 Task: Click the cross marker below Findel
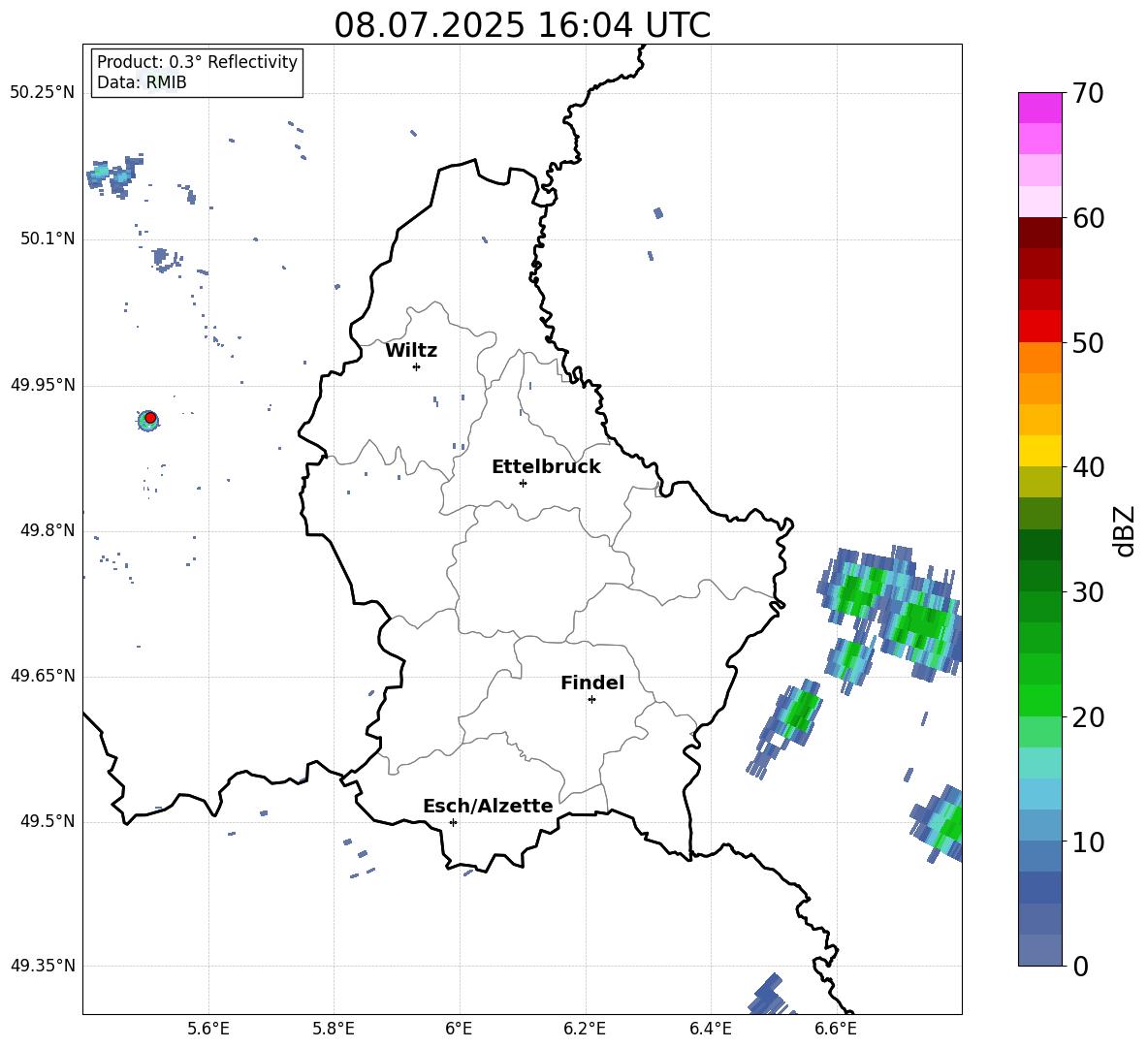tap(591, 700)
